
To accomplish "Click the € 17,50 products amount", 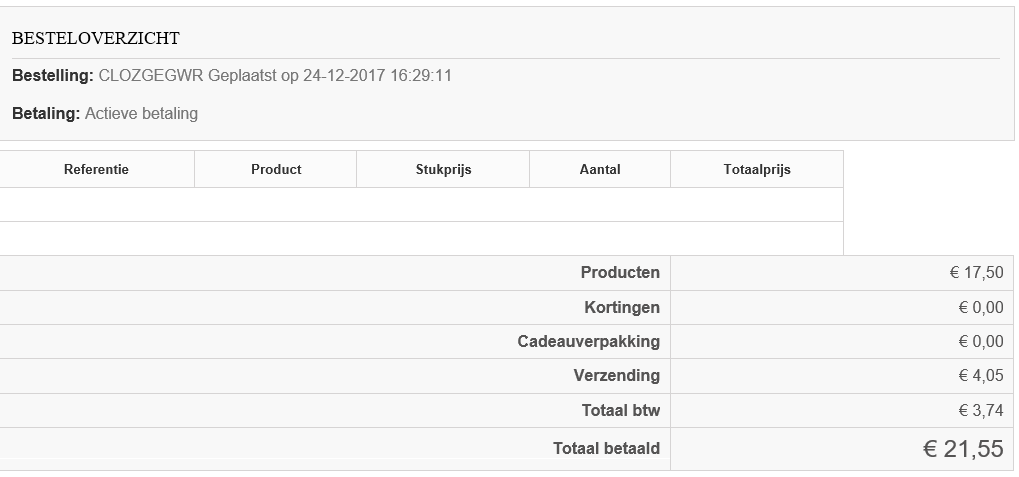I will 976,273.
